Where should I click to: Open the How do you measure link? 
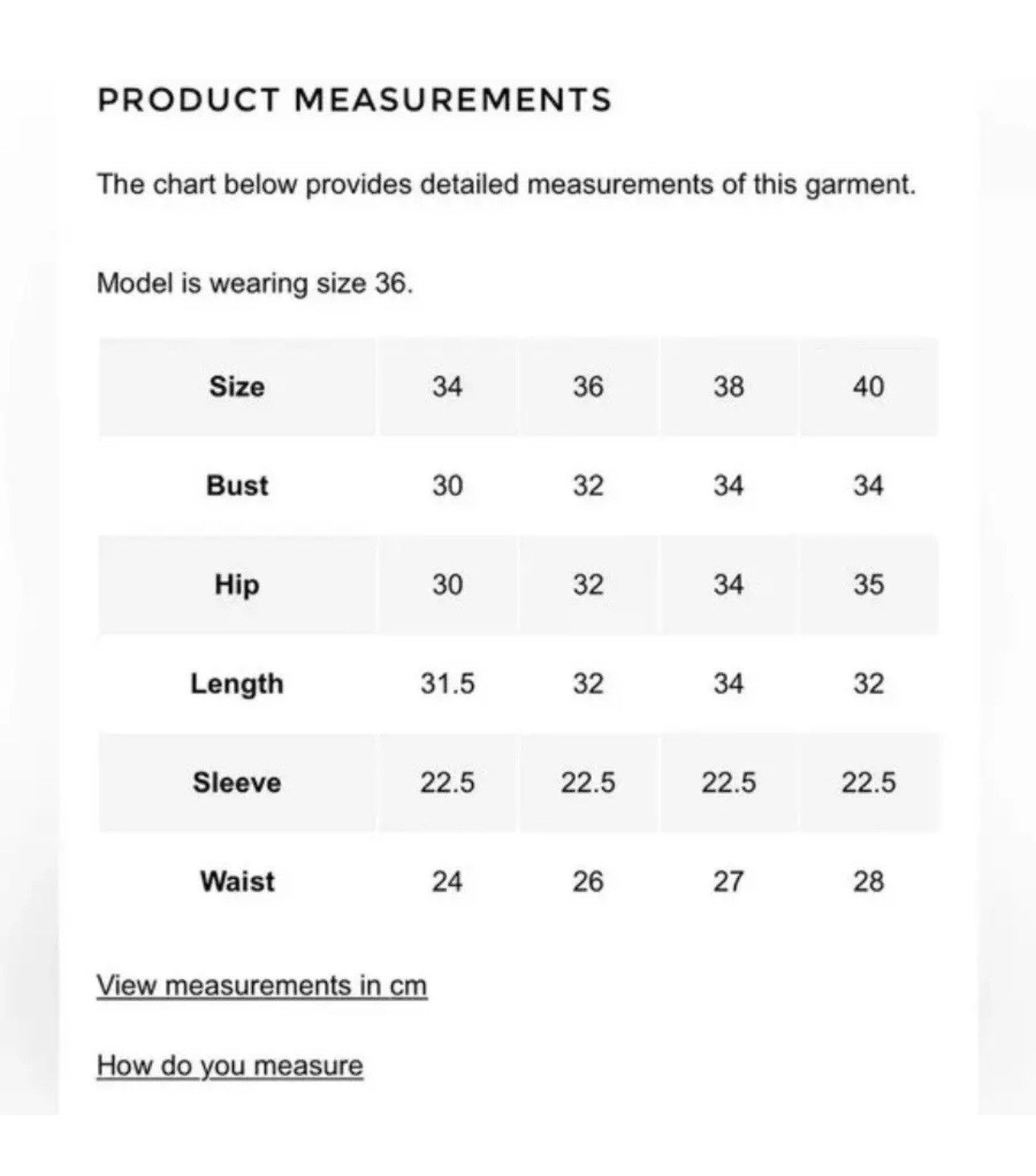click(230, 1066)
